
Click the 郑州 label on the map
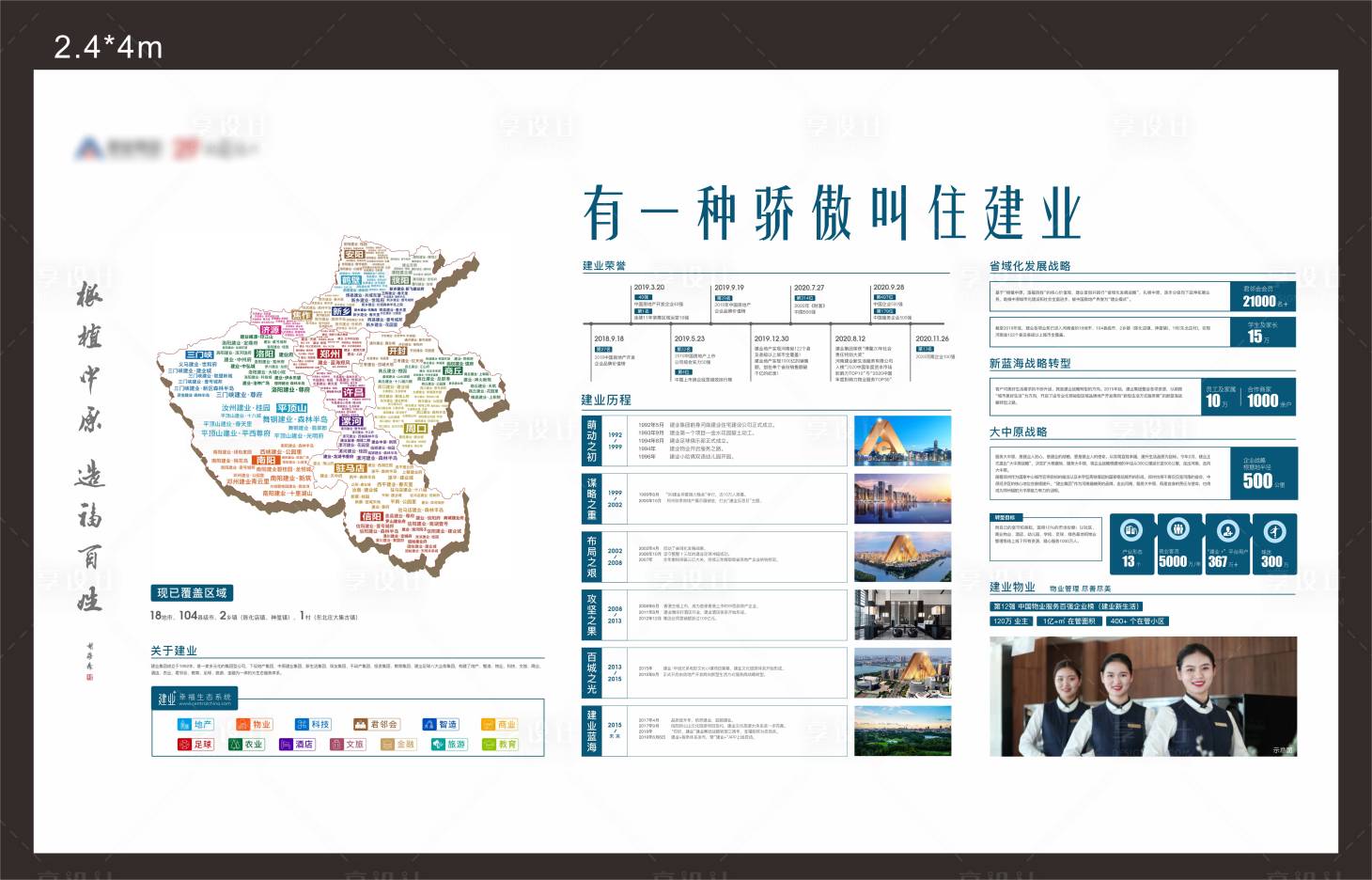tap(330, 354)
